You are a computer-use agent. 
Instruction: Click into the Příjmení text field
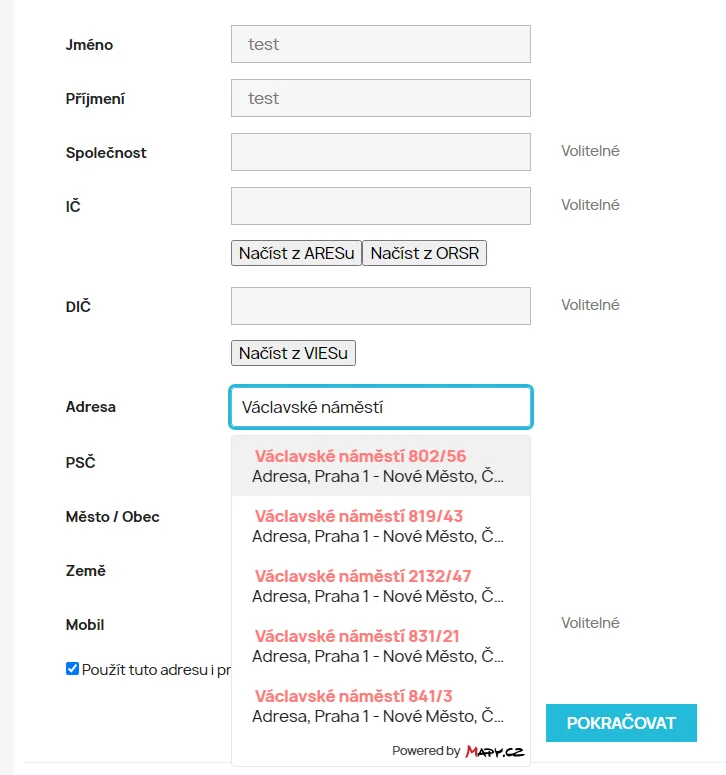(380, 98)
